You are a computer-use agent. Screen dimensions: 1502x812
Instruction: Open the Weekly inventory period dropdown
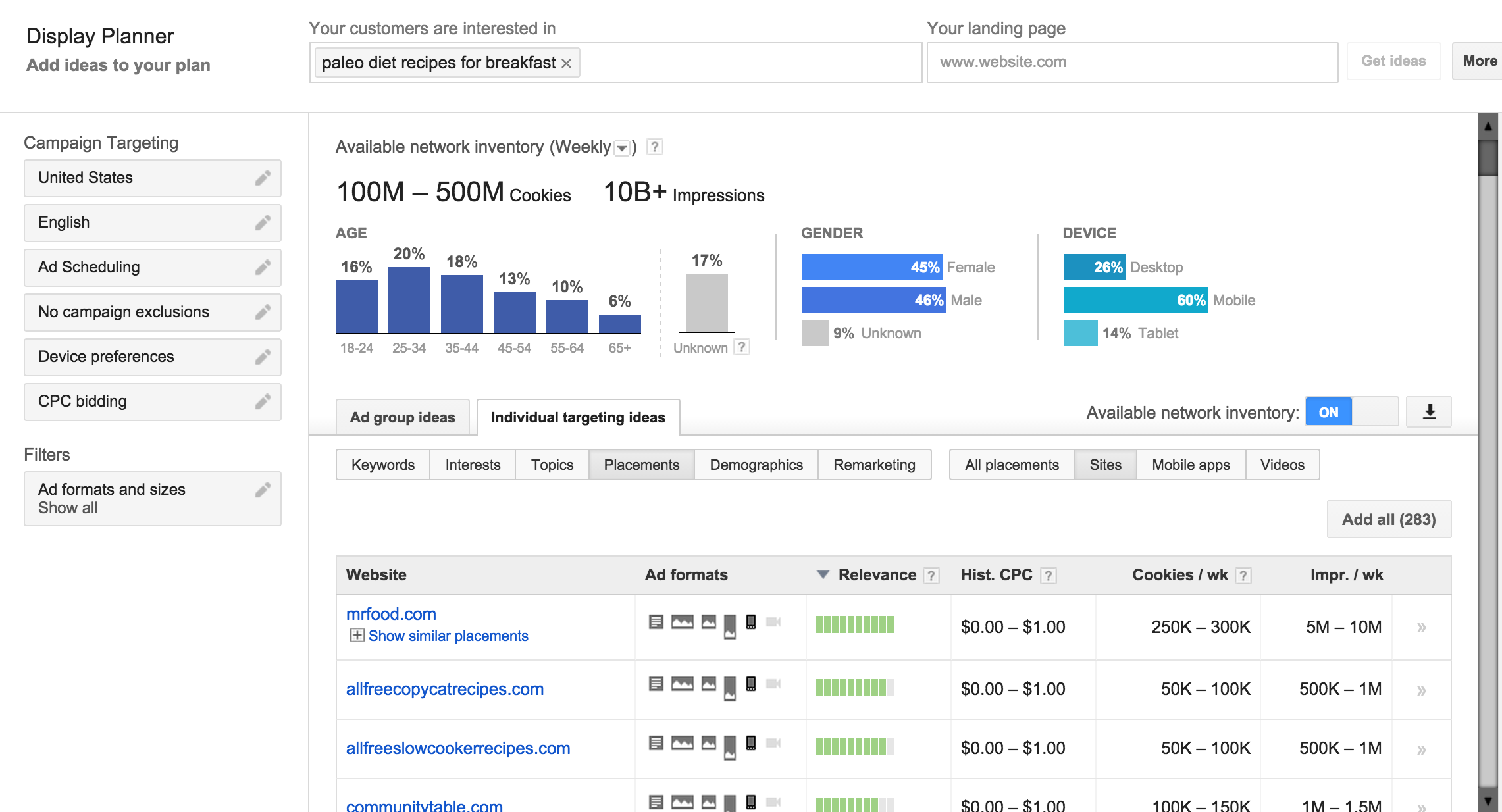tap(622, 148)
